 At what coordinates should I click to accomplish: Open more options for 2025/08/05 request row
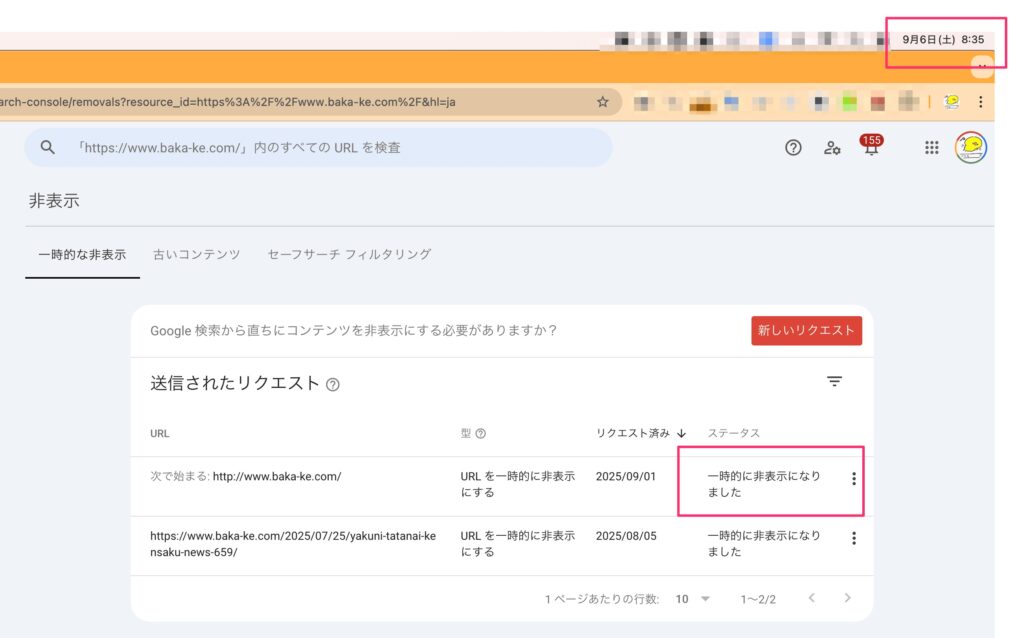pos(853,538)
